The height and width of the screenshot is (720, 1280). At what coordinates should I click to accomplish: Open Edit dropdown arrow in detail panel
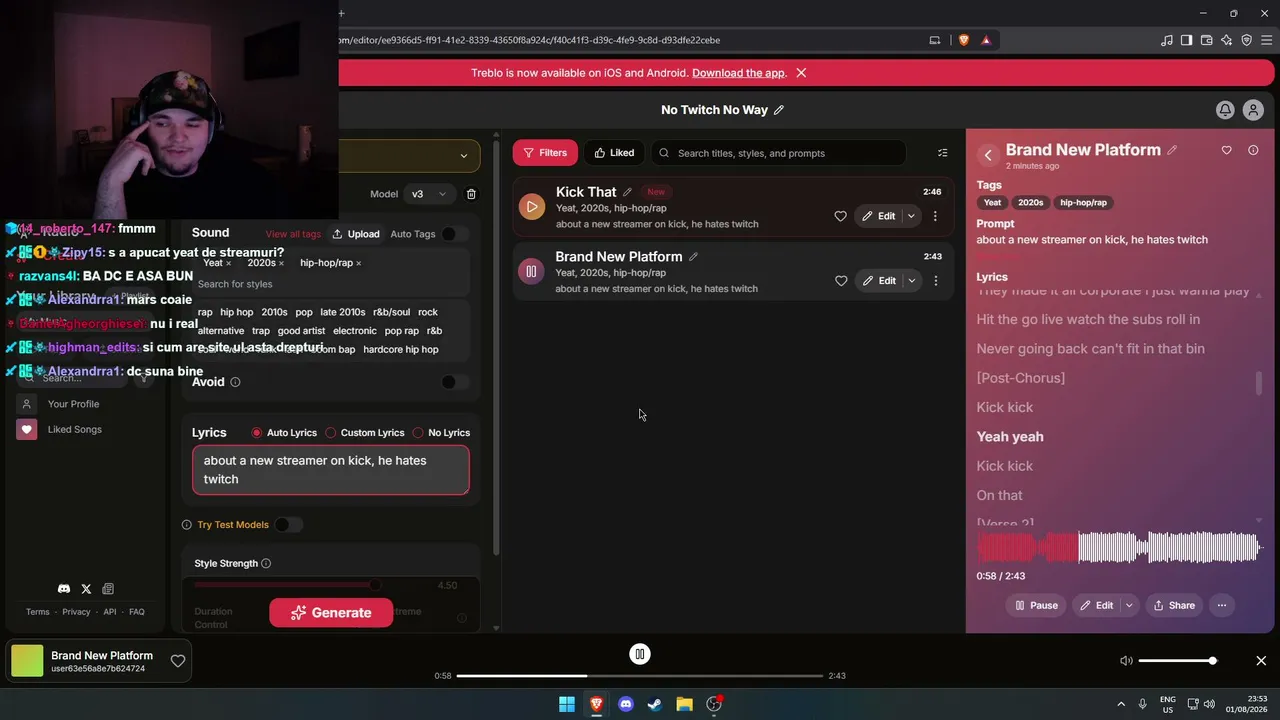click(1129, 605)
